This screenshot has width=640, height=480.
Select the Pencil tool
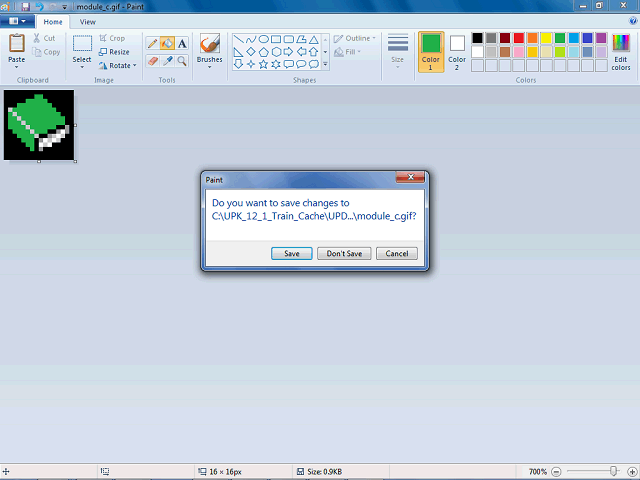(x=152, y=43)
